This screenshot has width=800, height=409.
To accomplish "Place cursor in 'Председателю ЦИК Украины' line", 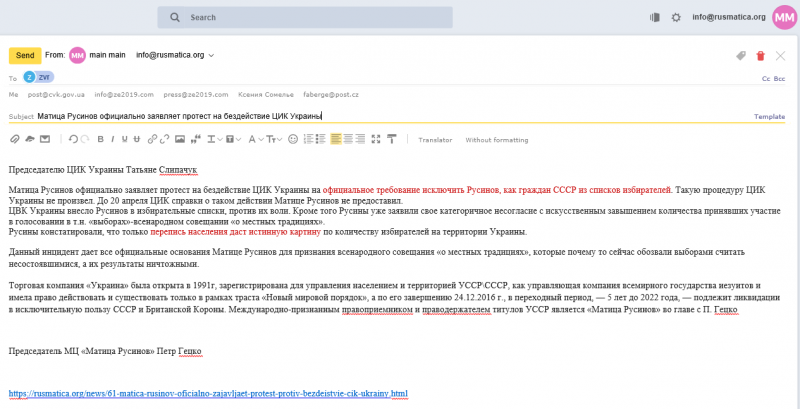I will pos(103,169).
